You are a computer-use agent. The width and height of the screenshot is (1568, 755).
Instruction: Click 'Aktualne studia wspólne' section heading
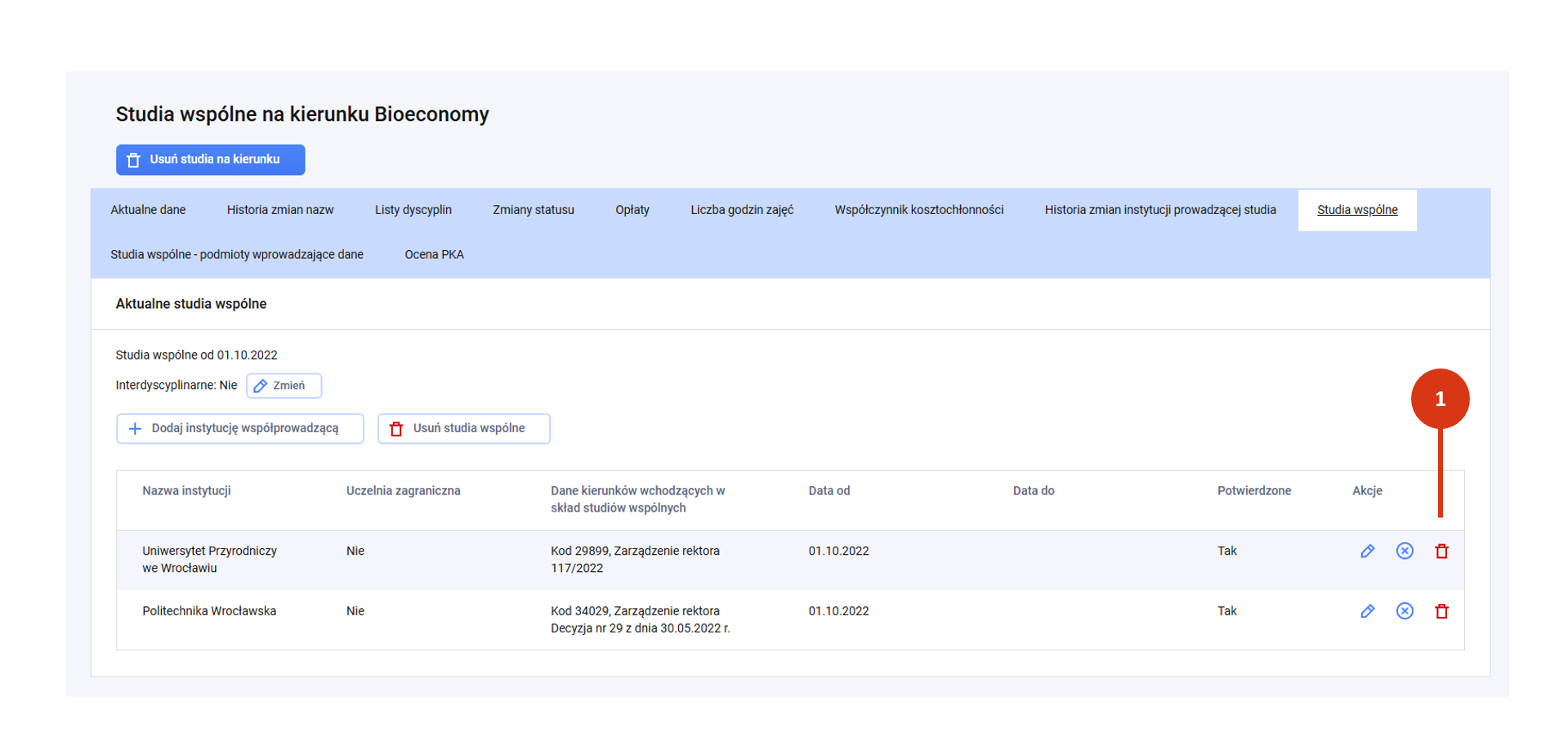[x=191, y=304]
